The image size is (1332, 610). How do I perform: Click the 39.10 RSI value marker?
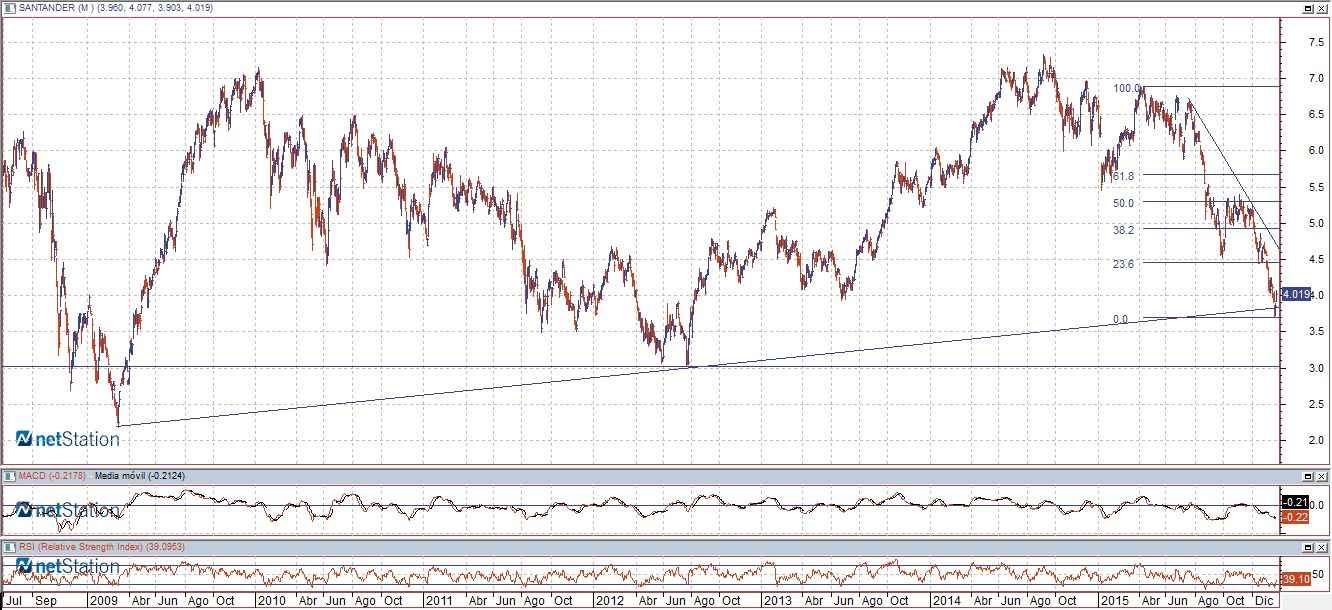[1295, 579]
